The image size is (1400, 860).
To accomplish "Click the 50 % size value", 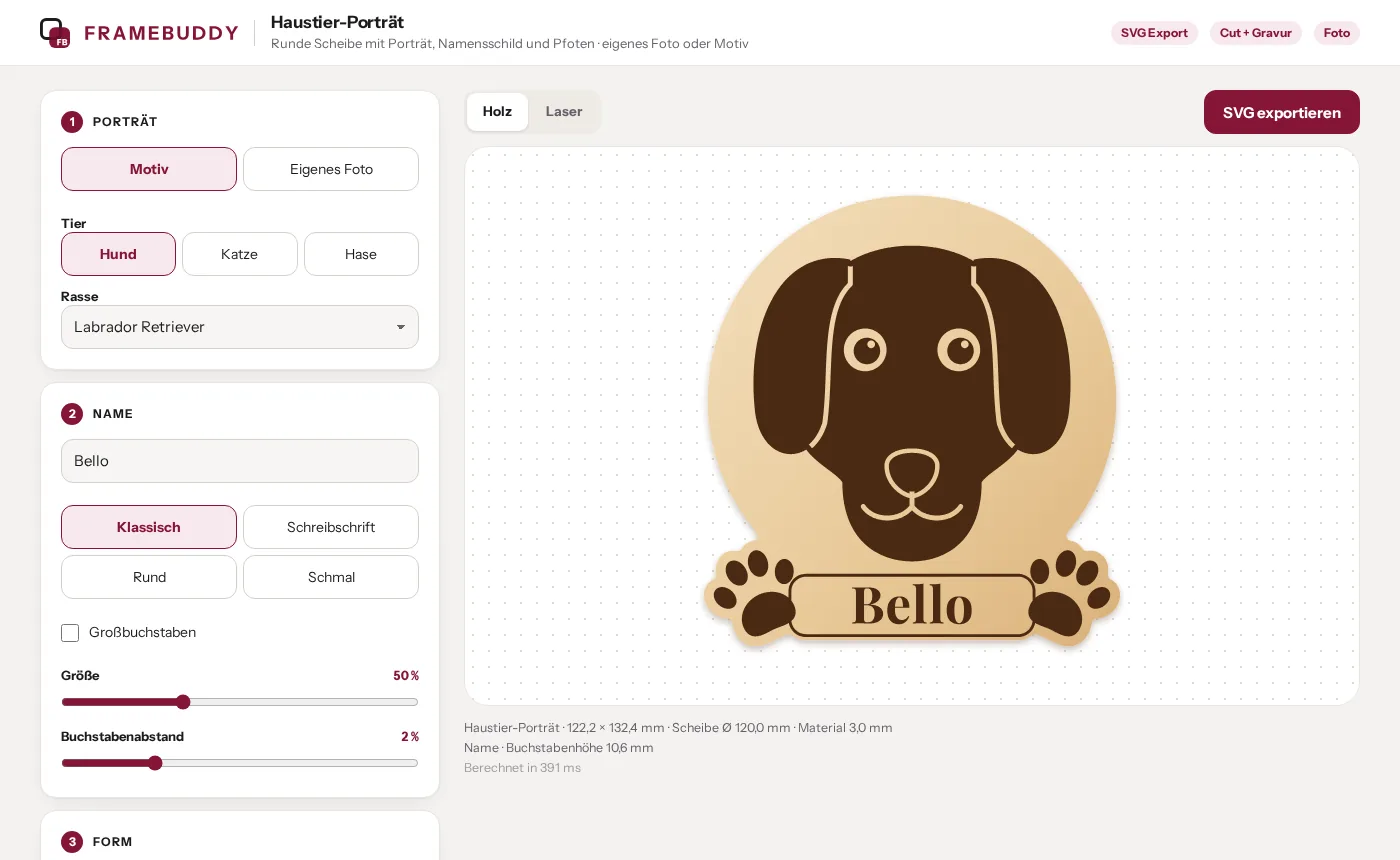I will tap(406, 676).
